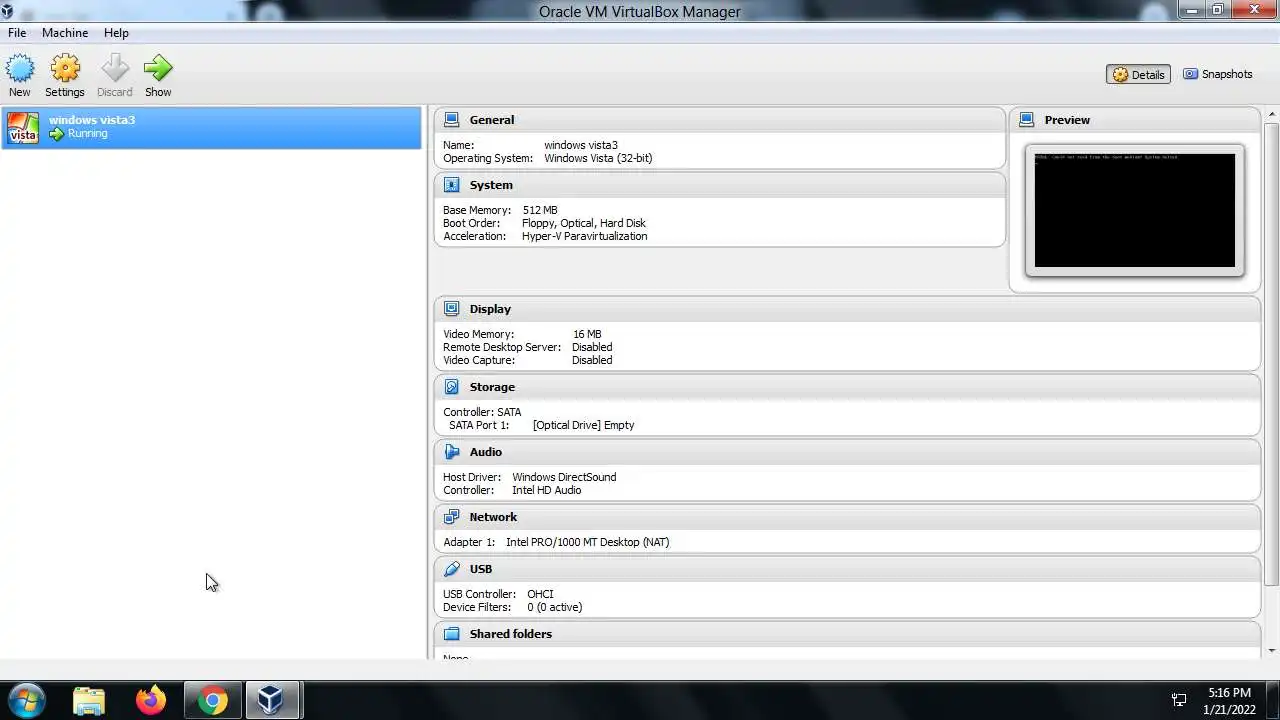Switch to Details view
Viewport: 1280px width, 720px height.
coord(1138,74)
